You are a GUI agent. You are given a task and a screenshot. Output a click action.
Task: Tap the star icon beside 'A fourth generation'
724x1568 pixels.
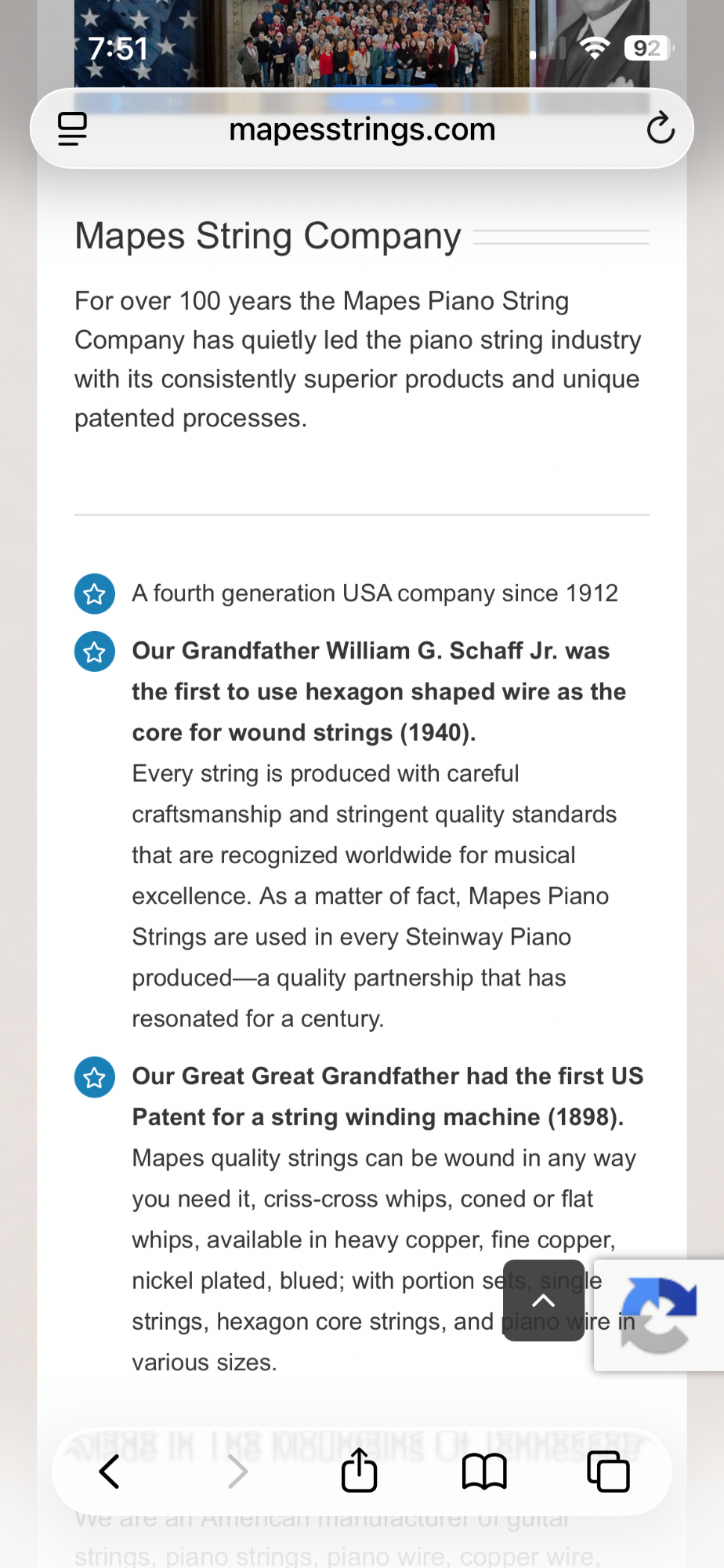pos(95,594)
